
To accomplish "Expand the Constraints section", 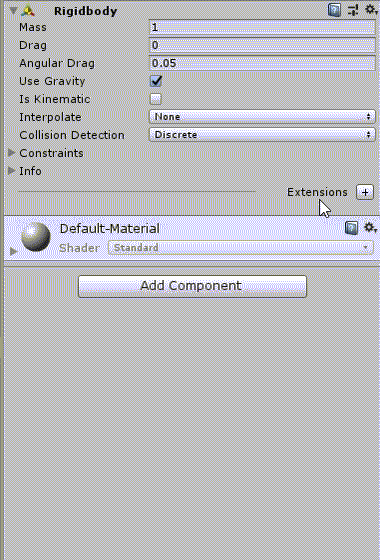I will tap(11, 153).
